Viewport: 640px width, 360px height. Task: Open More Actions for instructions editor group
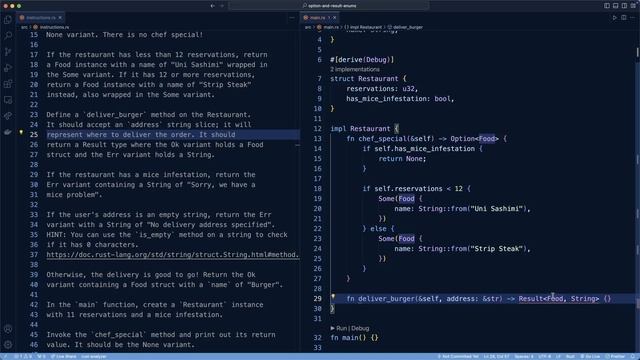pos(291,18)
